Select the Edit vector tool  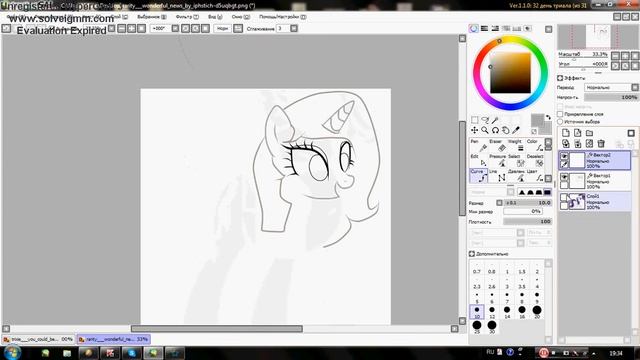478,160
